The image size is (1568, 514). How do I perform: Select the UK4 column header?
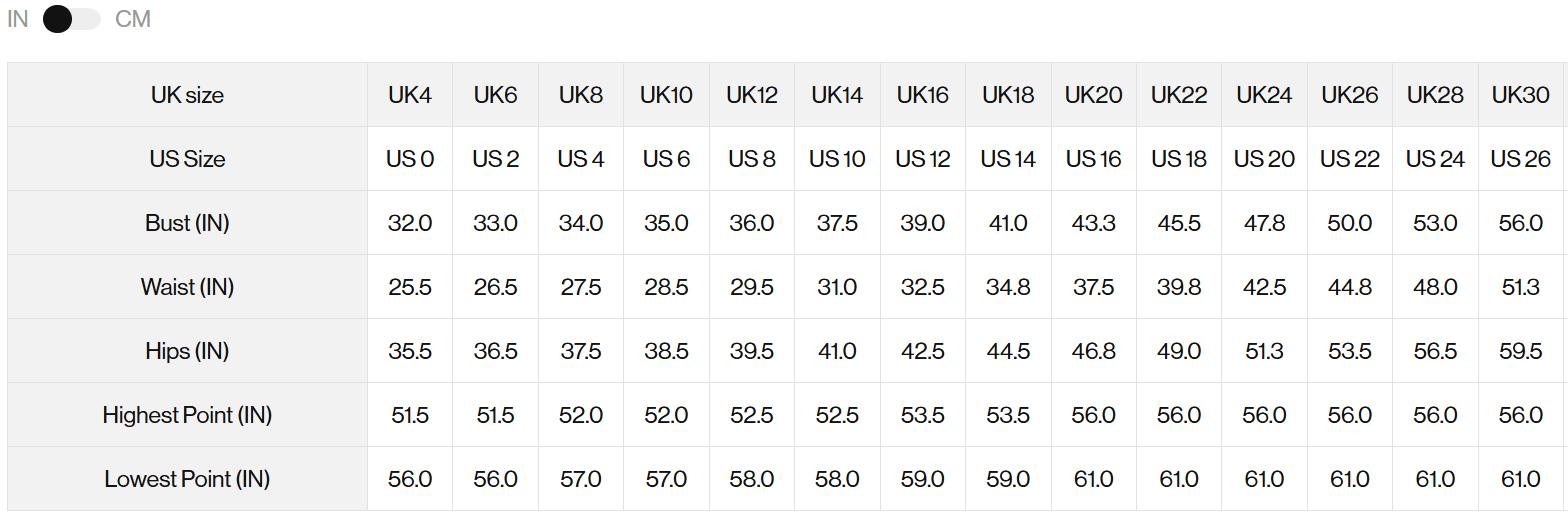(x=410, y=95)
